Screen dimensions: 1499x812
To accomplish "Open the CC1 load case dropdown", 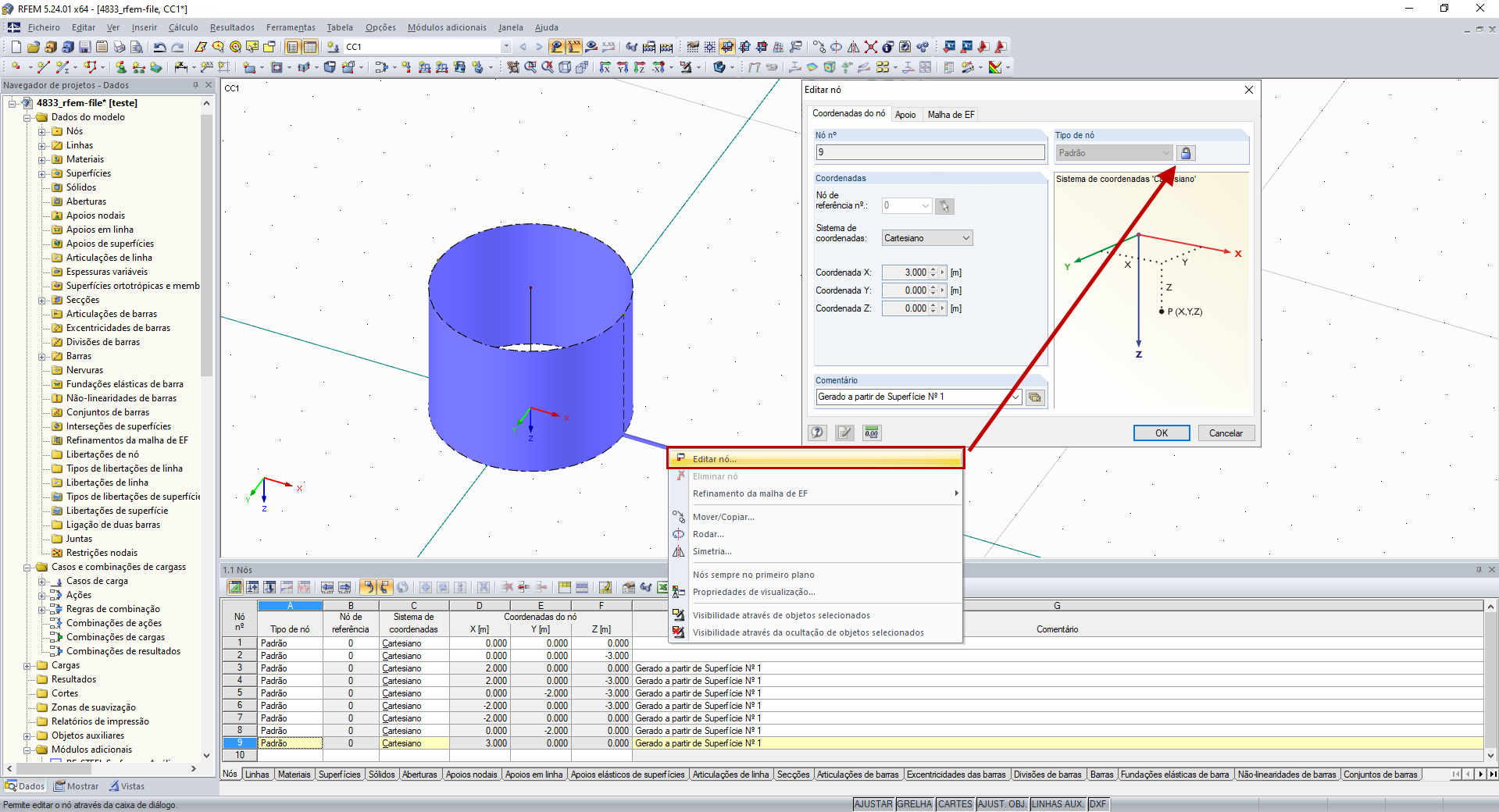I will (x=506, y=47).
